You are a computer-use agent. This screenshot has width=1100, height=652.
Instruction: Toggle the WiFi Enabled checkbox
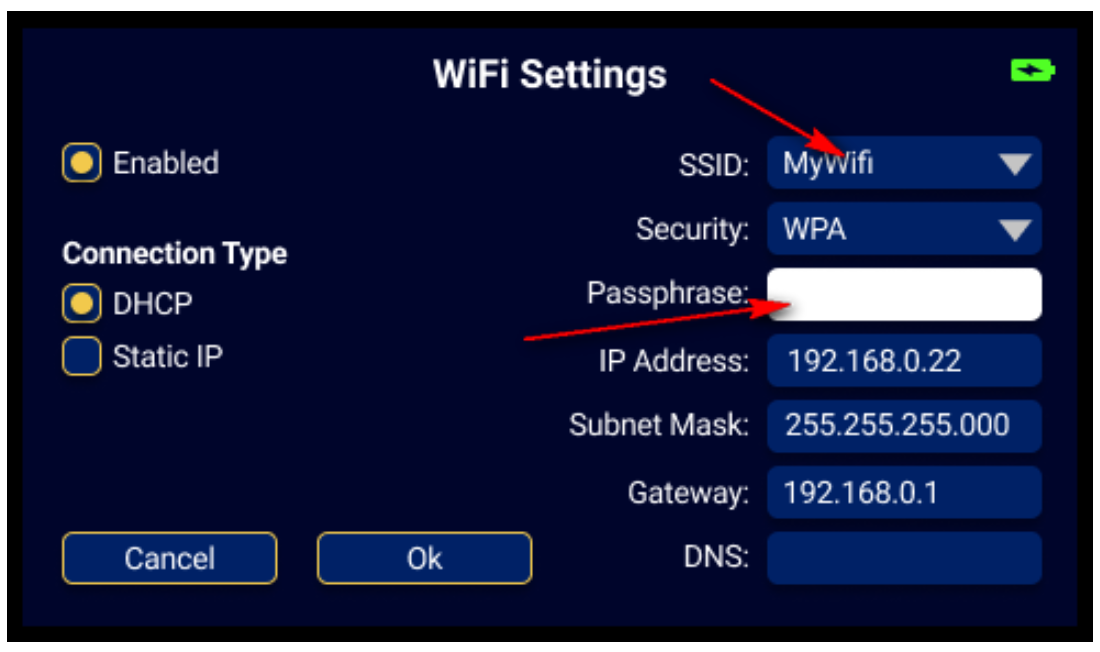click(x=81, y=163)
